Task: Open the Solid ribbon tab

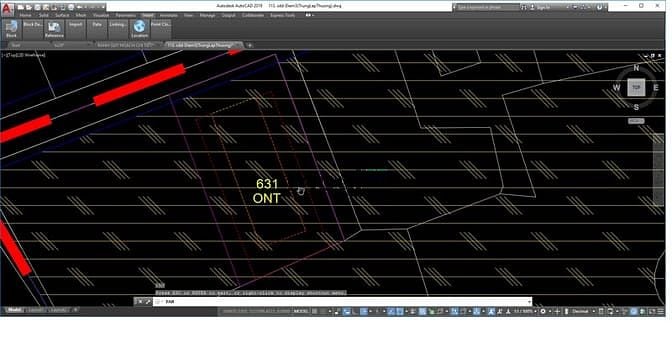Action: tap(44, 15)
